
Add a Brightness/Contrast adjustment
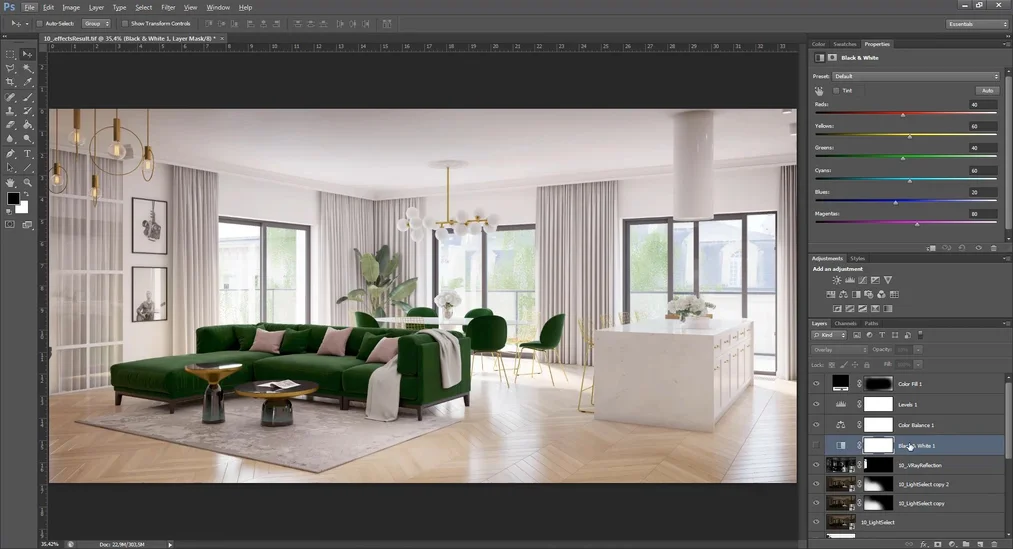[x=837, y=280]
